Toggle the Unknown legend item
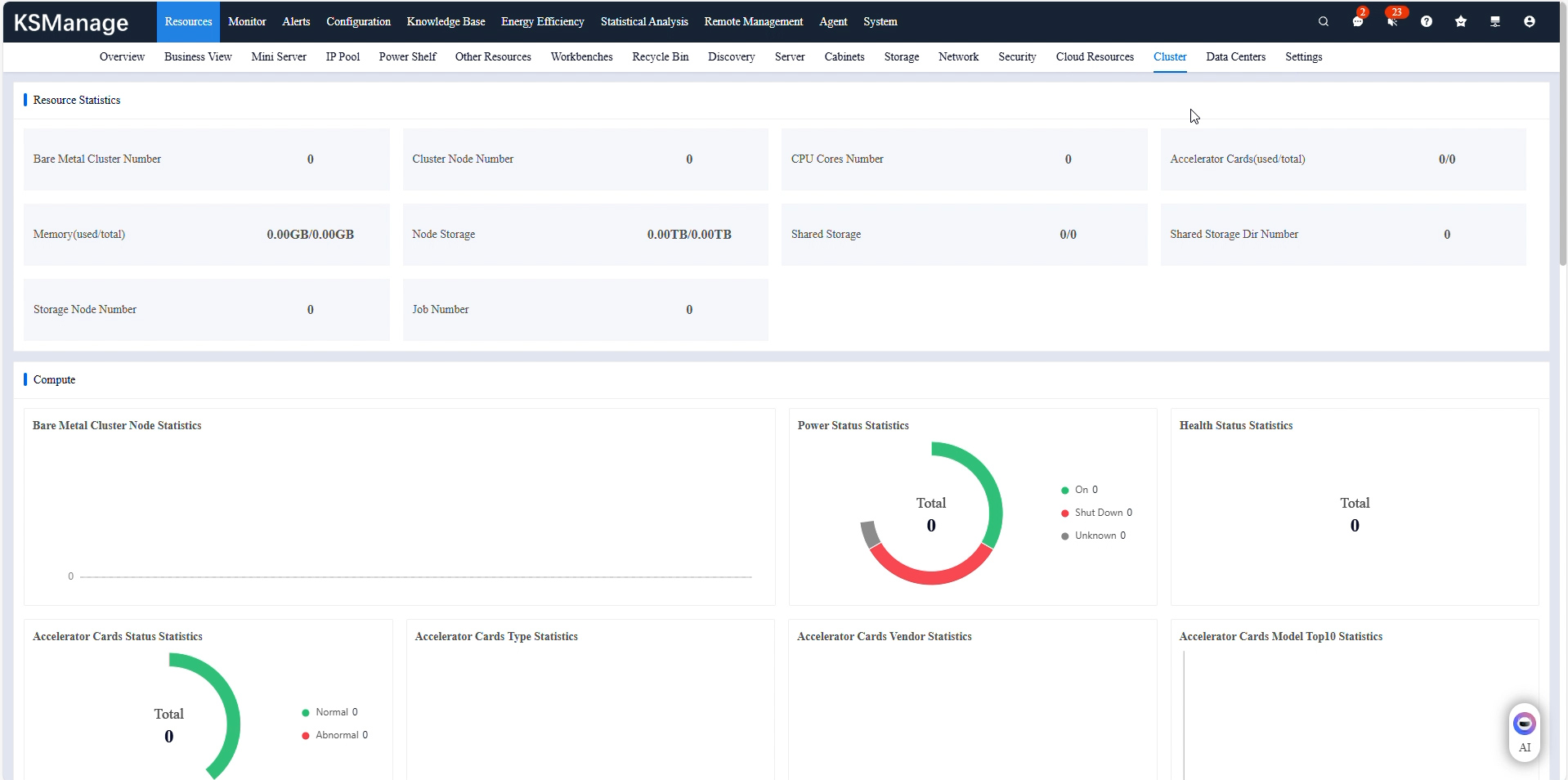 1093,536
